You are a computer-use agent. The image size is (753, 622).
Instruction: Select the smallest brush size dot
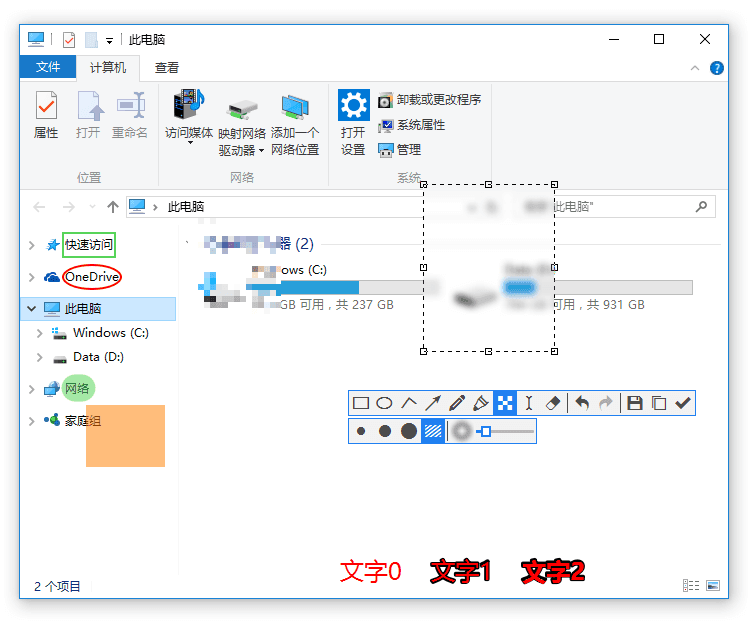coord(361,431)
